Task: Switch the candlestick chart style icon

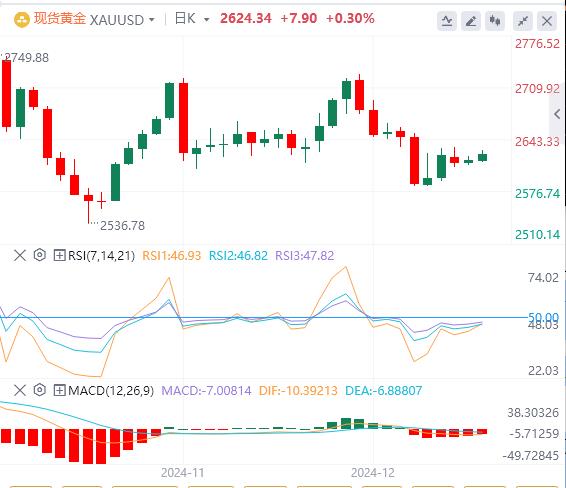Action: click(x=495, y=21)
